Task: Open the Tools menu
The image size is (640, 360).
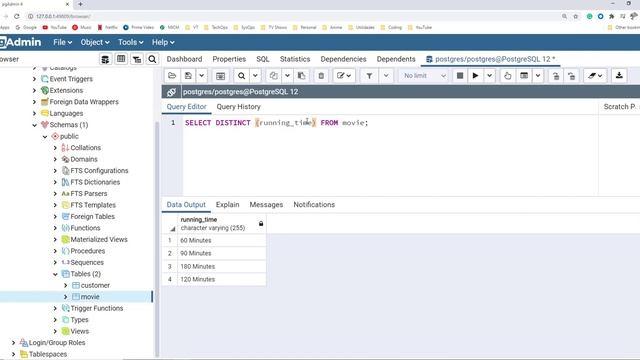Action: coord(131,42)
